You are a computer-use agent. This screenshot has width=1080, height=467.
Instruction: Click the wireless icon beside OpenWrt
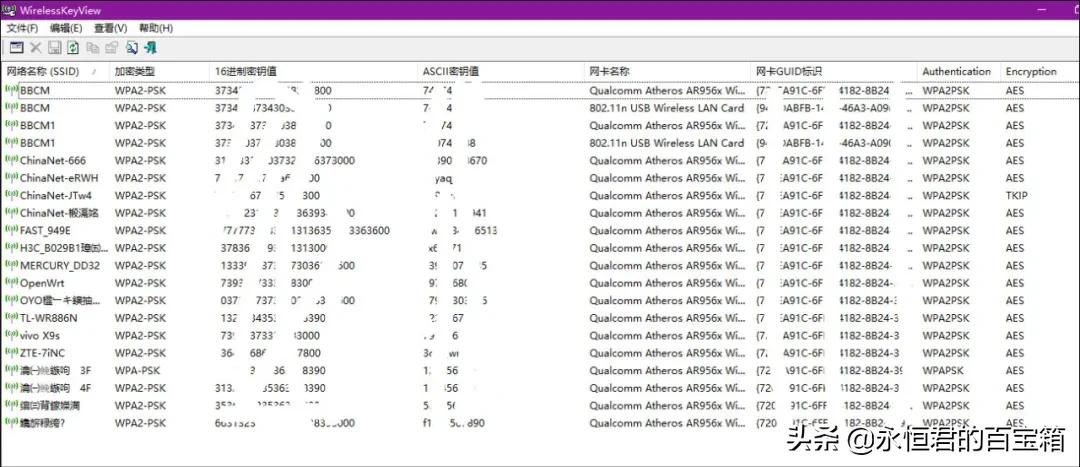[x=12, y=282]
